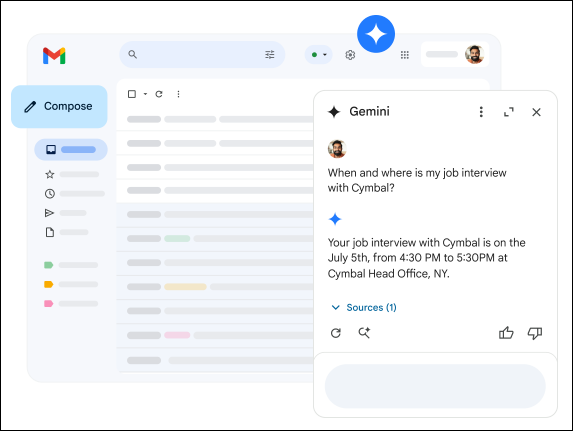Screen dimensions: 573x431
Task: Expand the Gemini panel
Action: point(509,112)
